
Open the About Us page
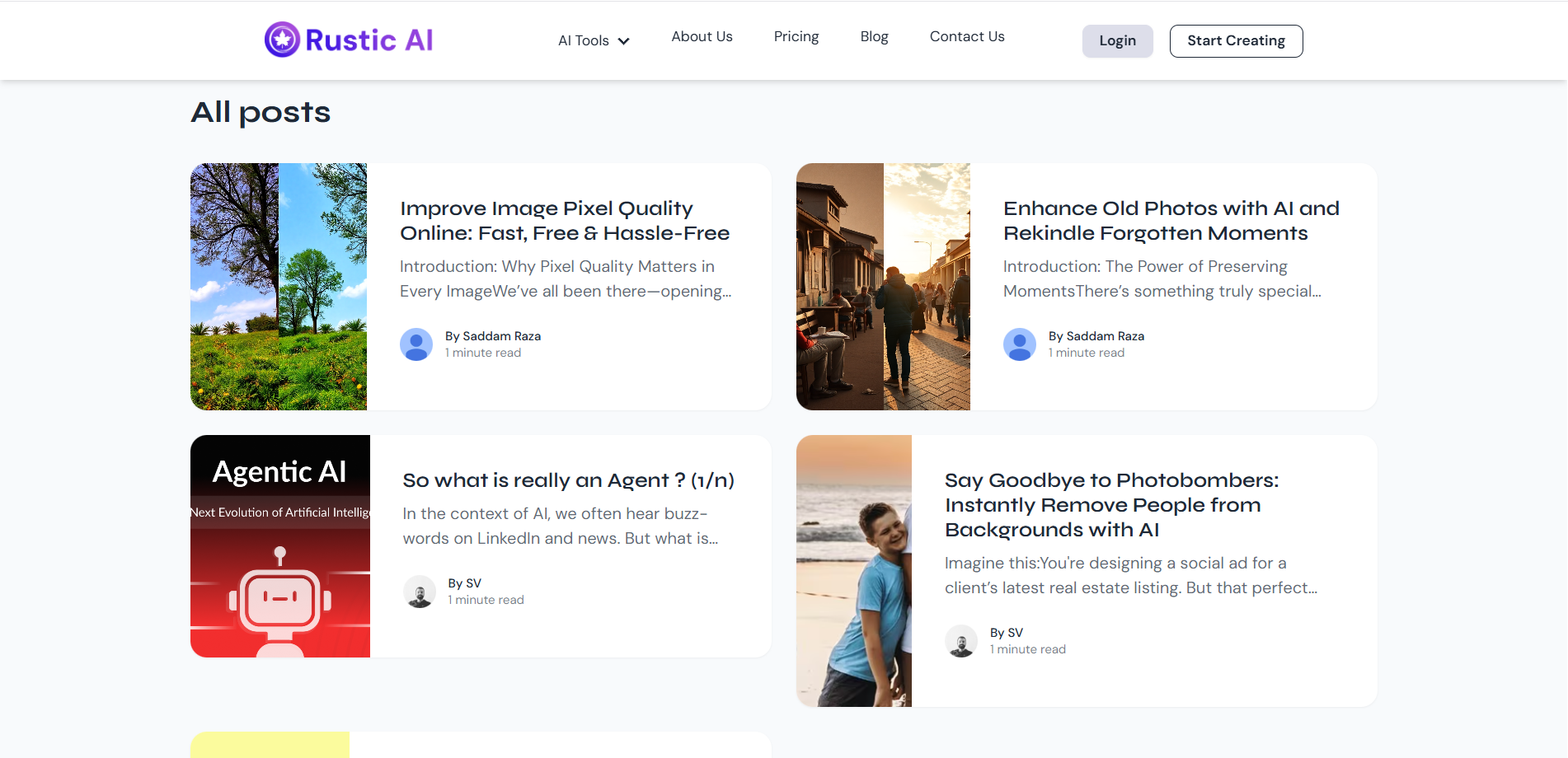click(702, 36)
